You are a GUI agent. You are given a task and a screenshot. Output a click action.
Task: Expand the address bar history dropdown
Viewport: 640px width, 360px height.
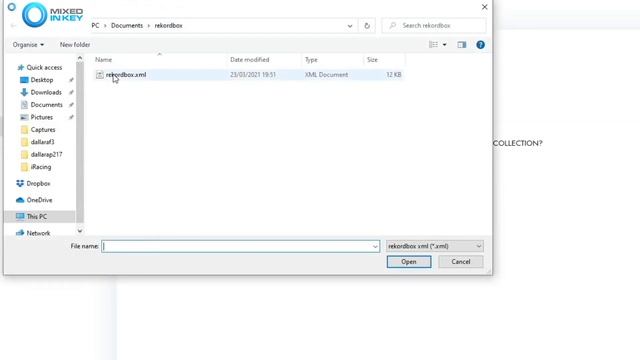click(x=350, y=25)
